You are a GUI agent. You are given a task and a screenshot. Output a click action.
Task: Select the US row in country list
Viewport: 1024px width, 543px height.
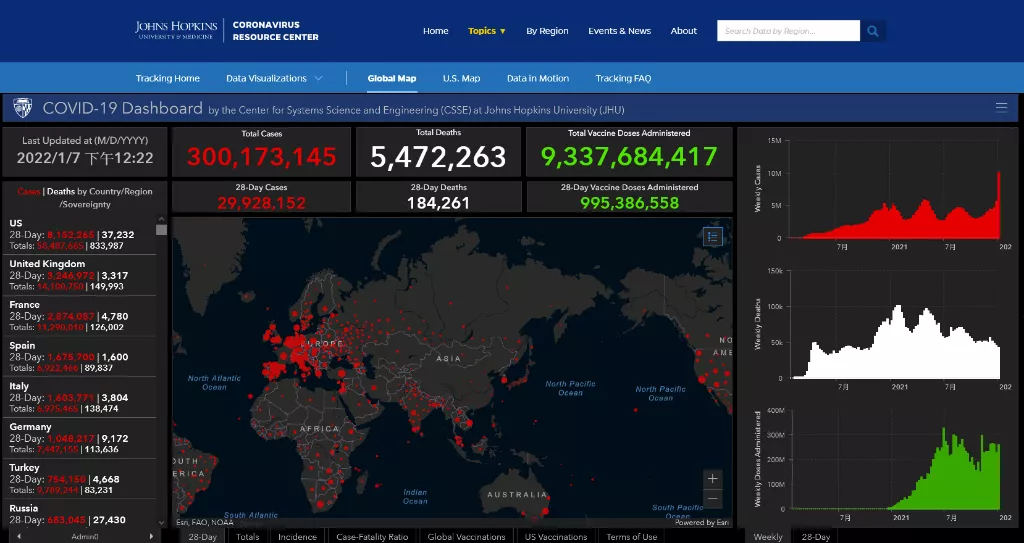point(79,234)
